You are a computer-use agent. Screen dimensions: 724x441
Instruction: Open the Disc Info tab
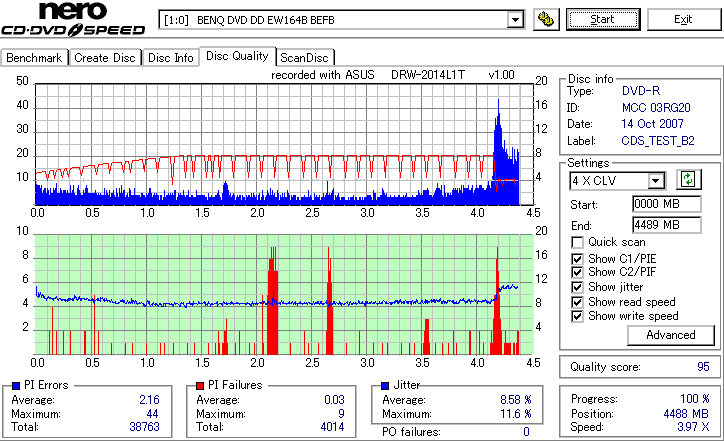click(x=170, y=58)
